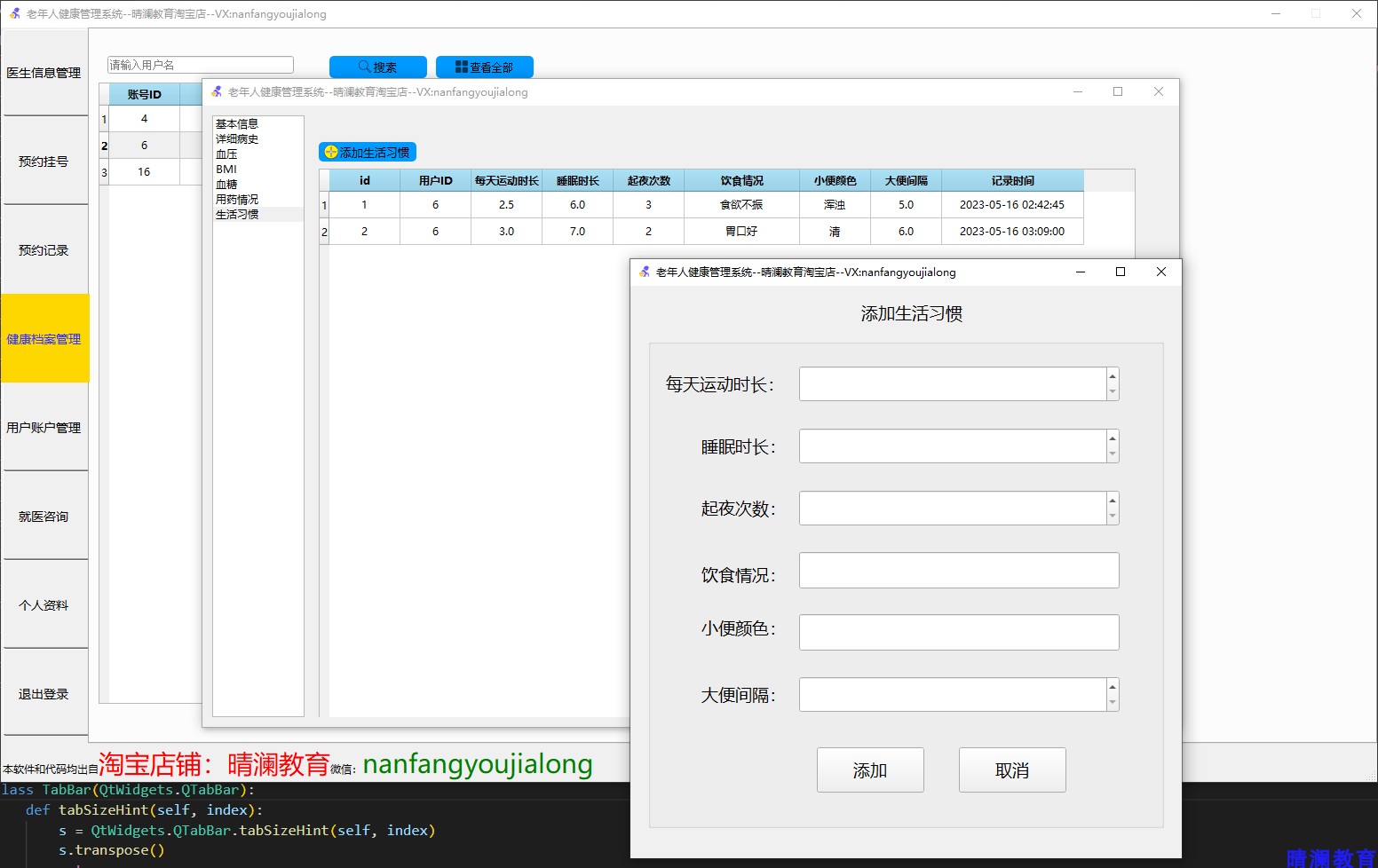
Task: Click cell 2023-05-16 02:42:45
Action: tap(1012, 205)
